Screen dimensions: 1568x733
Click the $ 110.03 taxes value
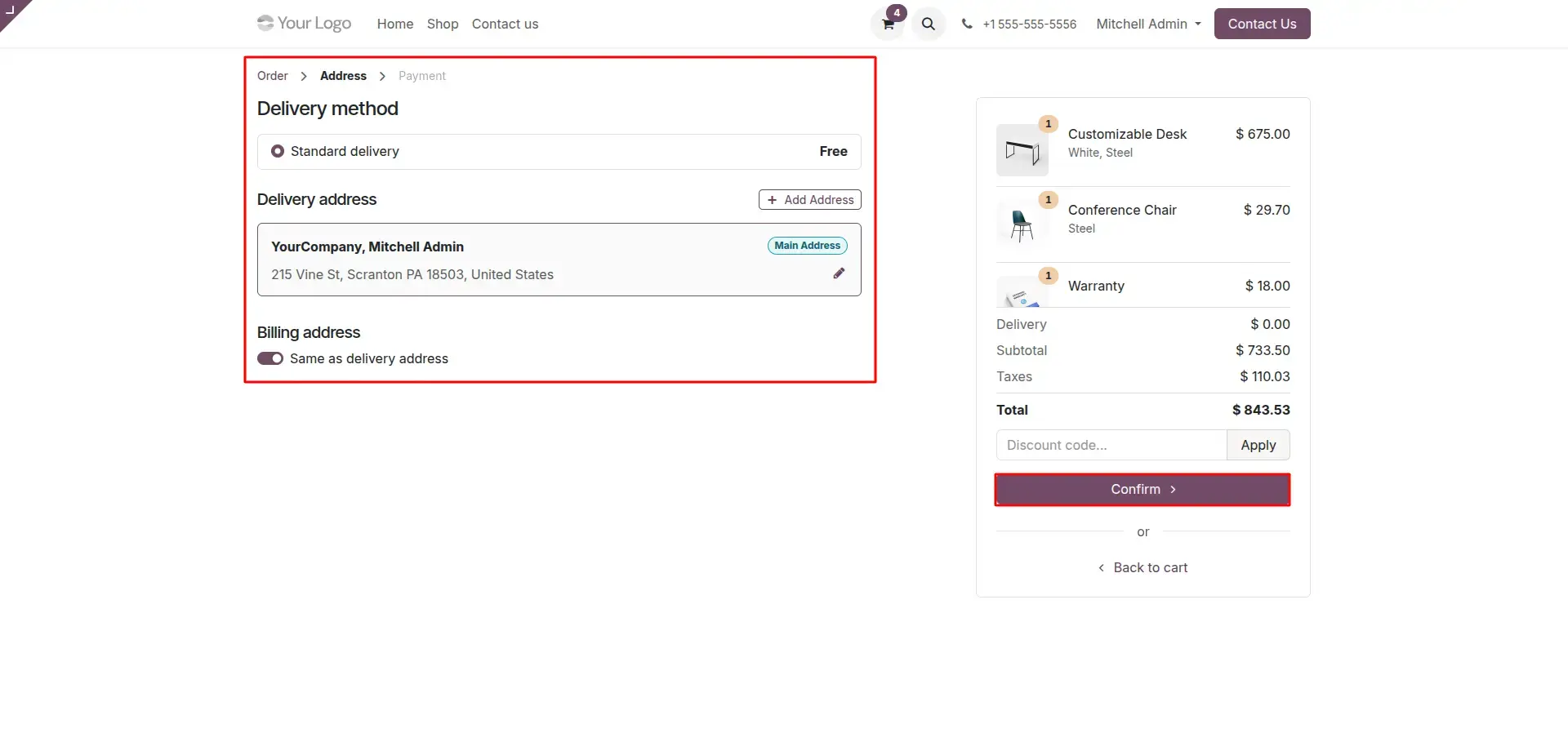tap(1265, 376)
